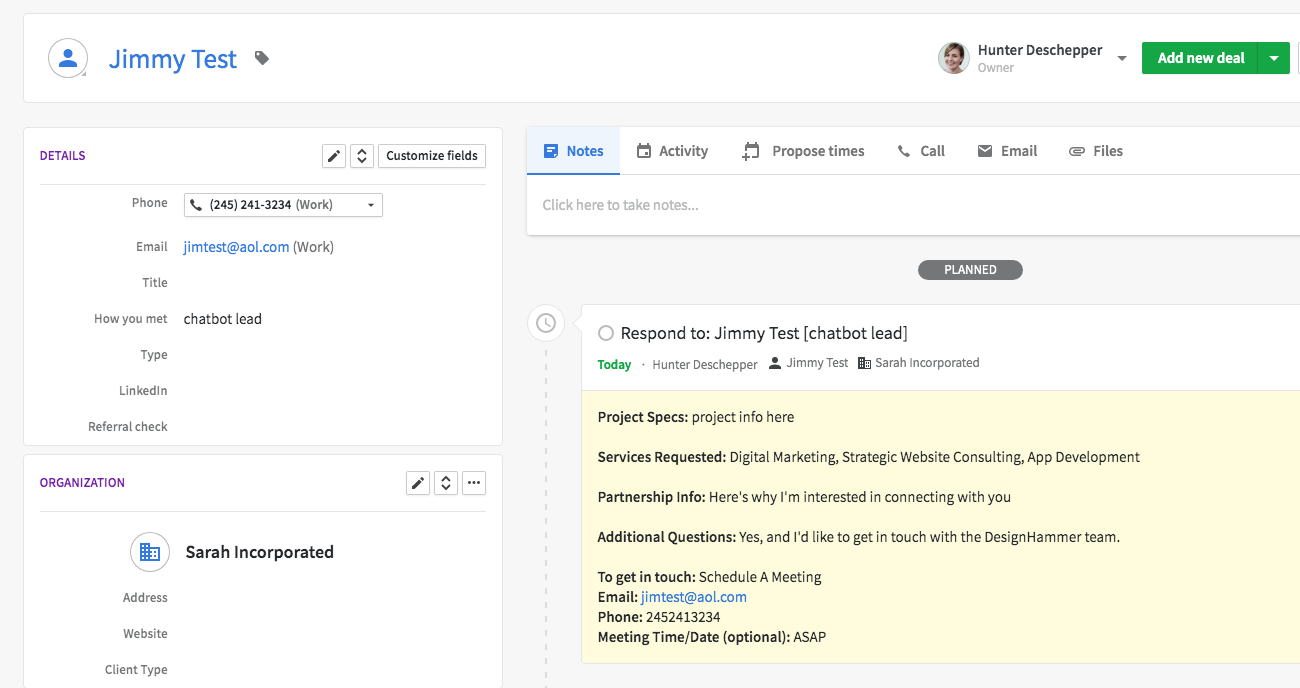Click the empty Website field in Organization
This screenshot has height=688, width=1300.
click(334, 634)
